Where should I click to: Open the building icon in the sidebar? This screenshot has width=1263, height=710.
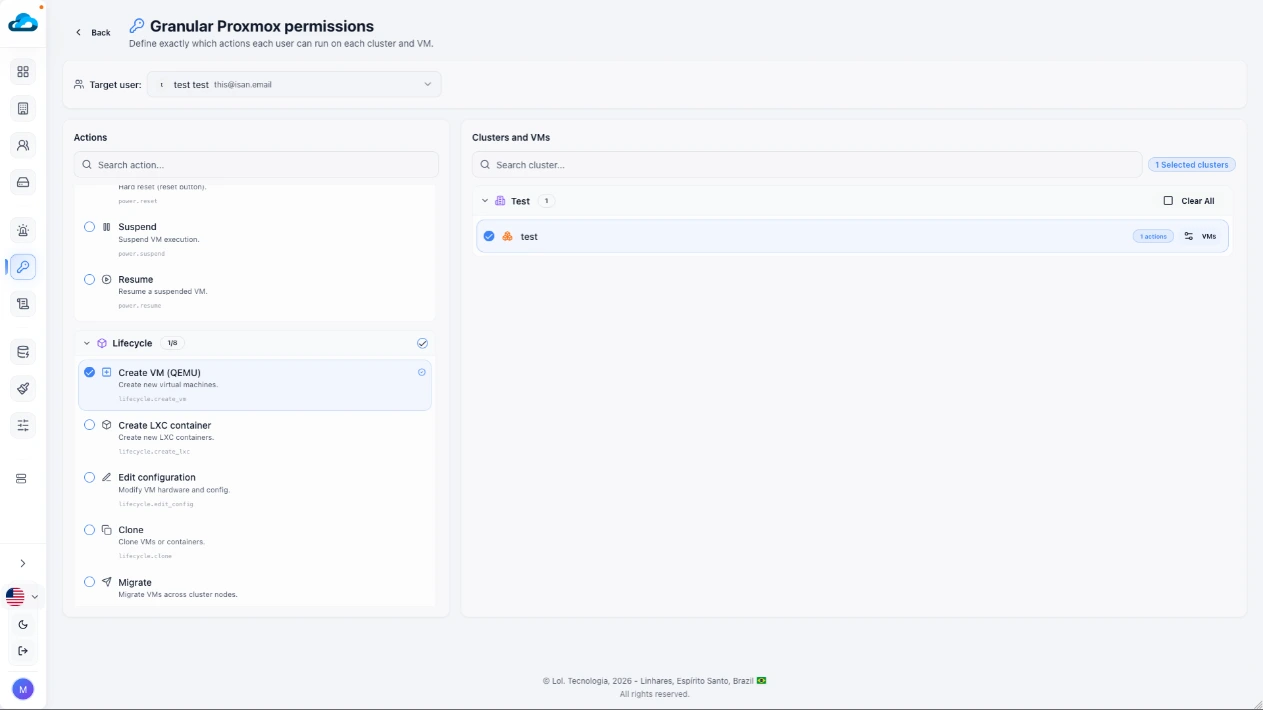coord(23,108)
